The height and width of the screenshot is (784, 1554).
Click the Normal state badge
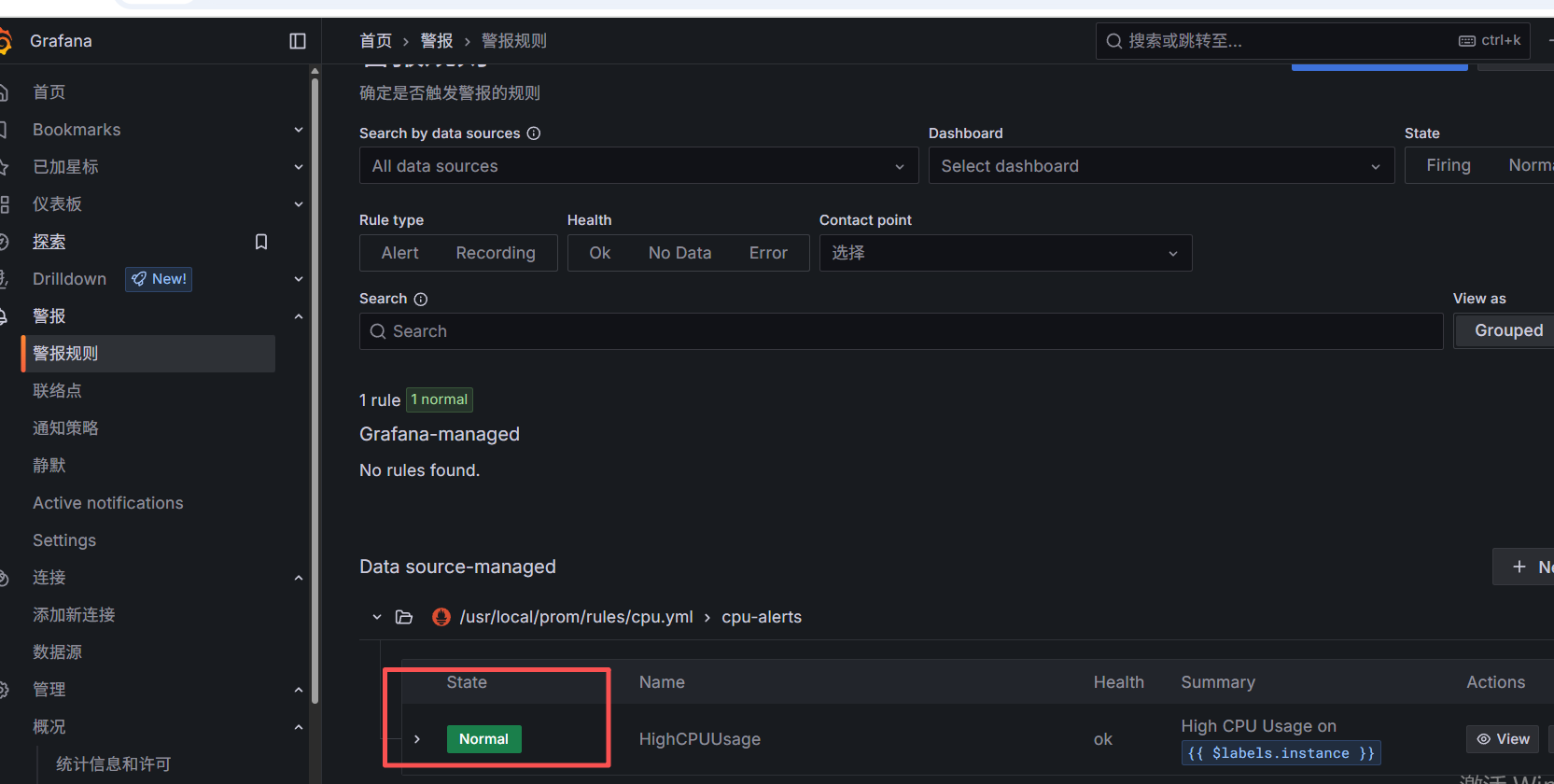coord(483,739)
